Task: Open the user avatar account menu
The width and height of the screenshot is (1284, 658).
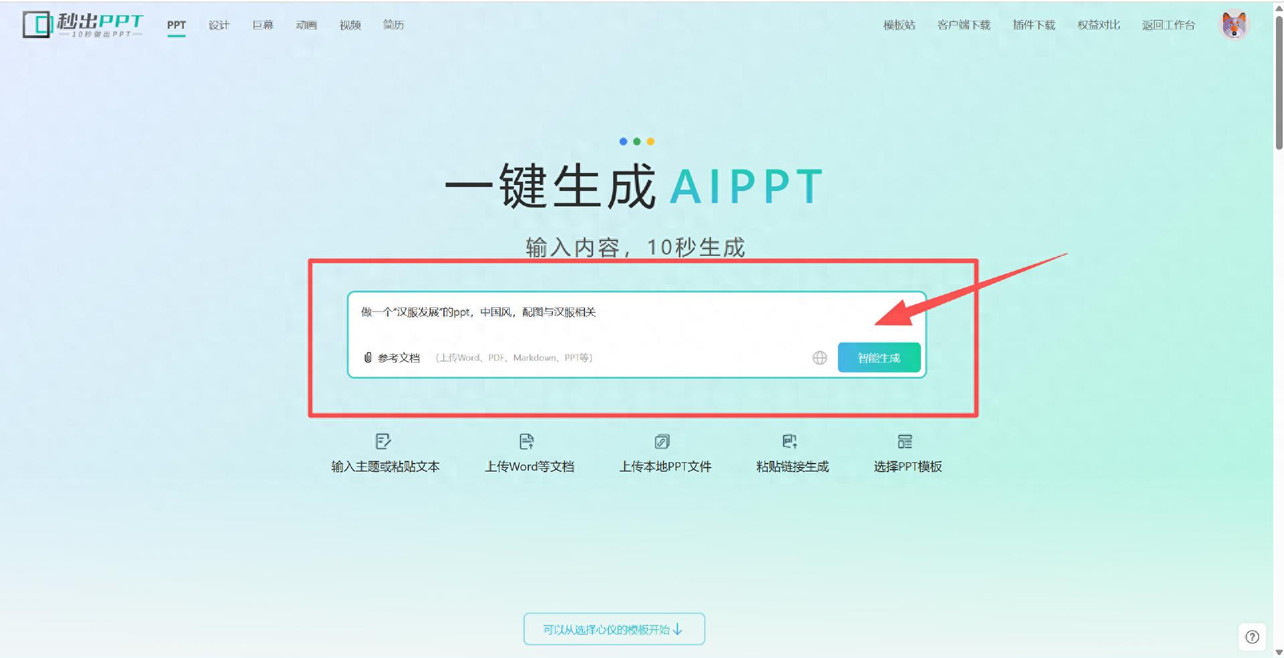Action: (x=1235, y=23)
